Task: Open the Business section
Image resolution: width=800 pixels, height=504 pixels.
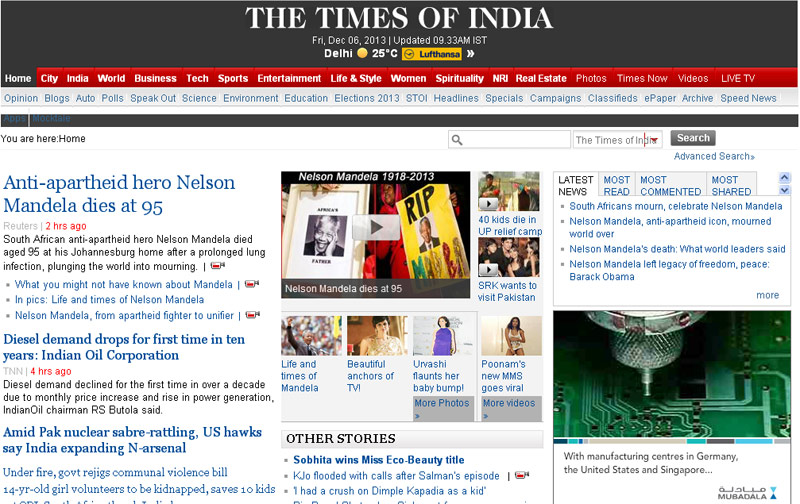Action: (x=156, y=78)
